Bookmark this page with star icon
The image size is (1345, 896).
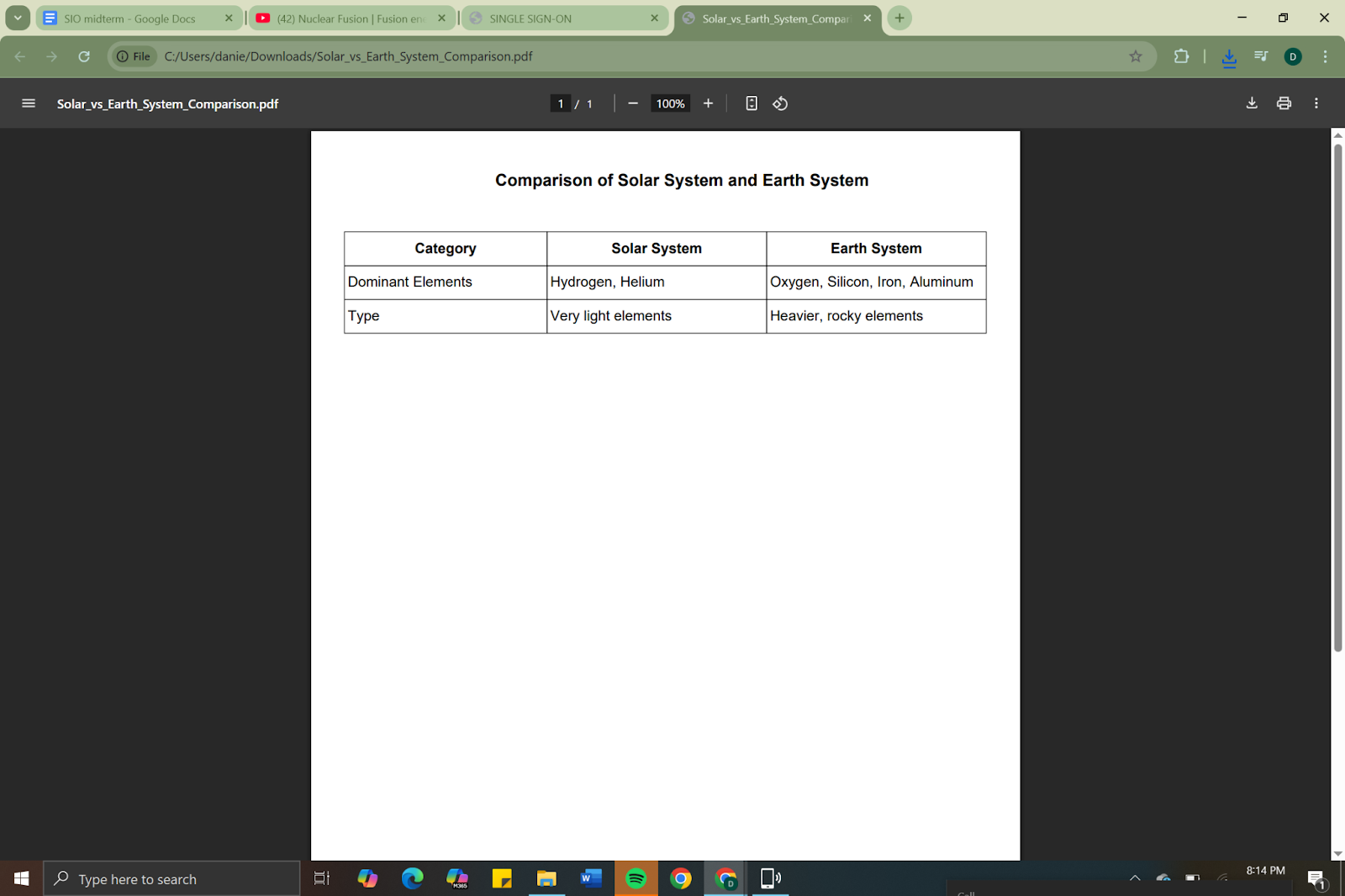pyautogui.click(x=1136, y=56)
